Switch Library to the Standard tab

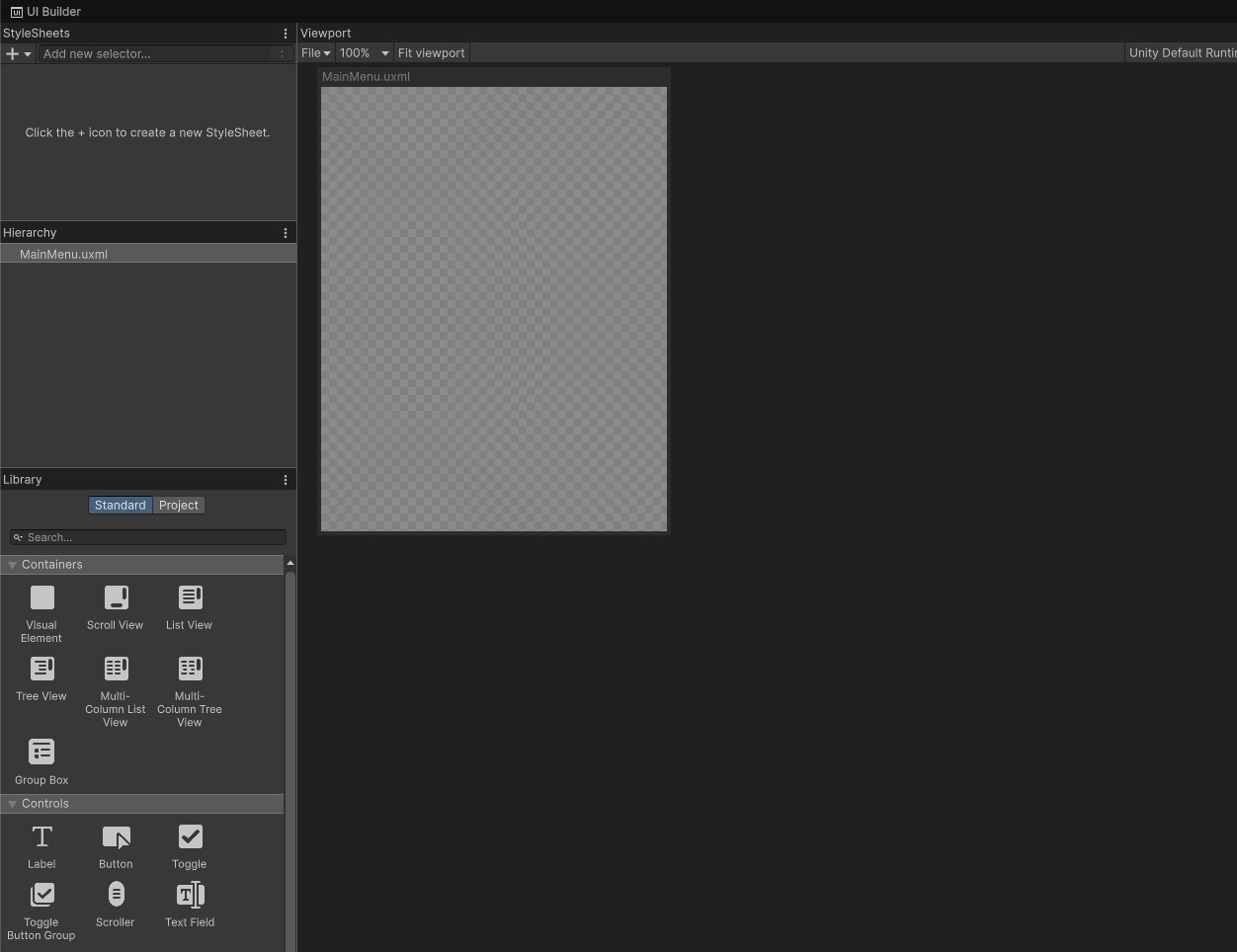coord(121,505)
